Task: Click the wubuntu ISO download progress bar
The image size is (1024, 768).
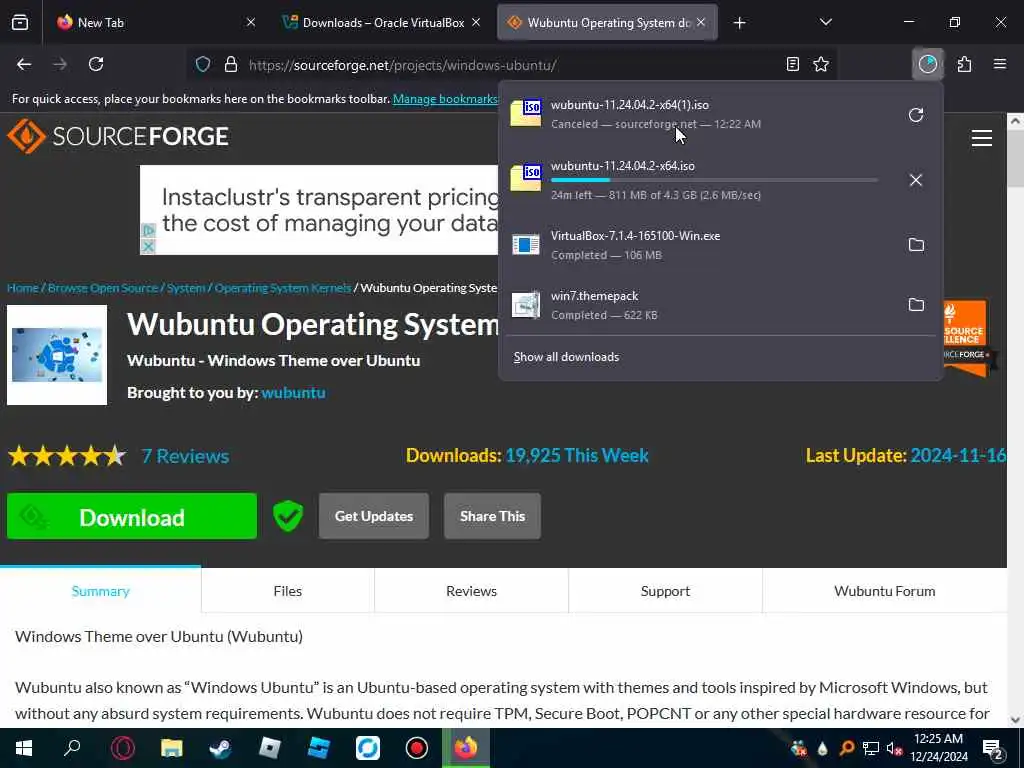Action: point(714,180)
